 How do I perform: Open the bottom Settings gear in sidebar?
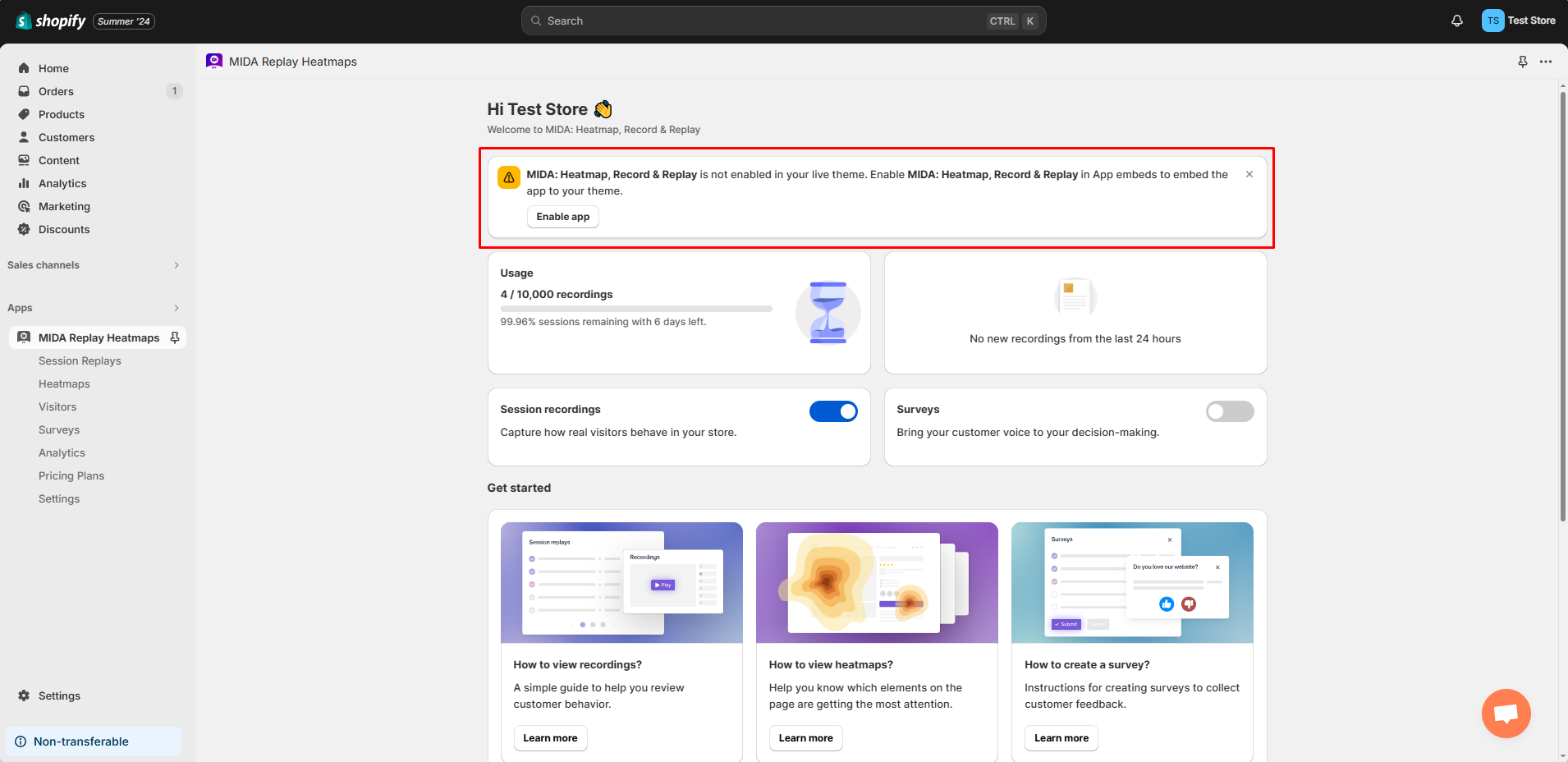coord(59,695)
